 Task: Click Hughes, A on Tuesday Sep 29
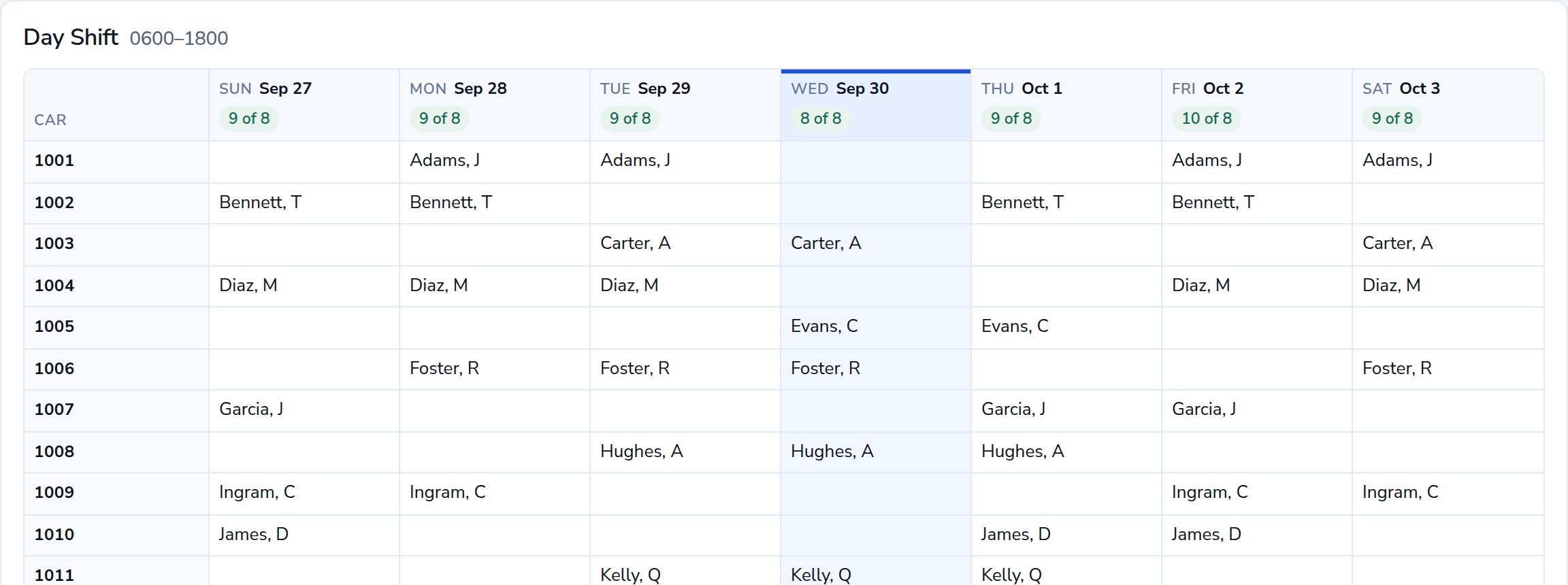(x=642, y=452)
